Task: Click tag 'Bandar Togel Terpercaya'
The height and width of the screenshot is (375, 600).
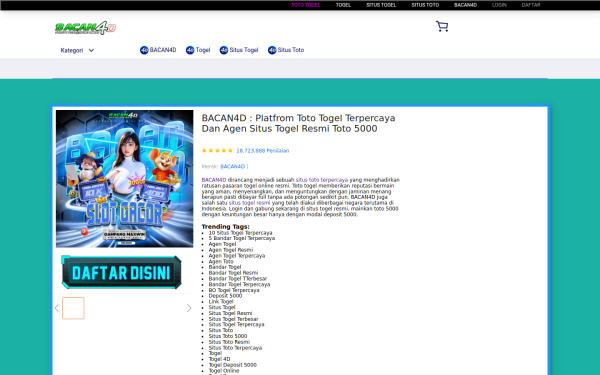Action: click(239, 284)
